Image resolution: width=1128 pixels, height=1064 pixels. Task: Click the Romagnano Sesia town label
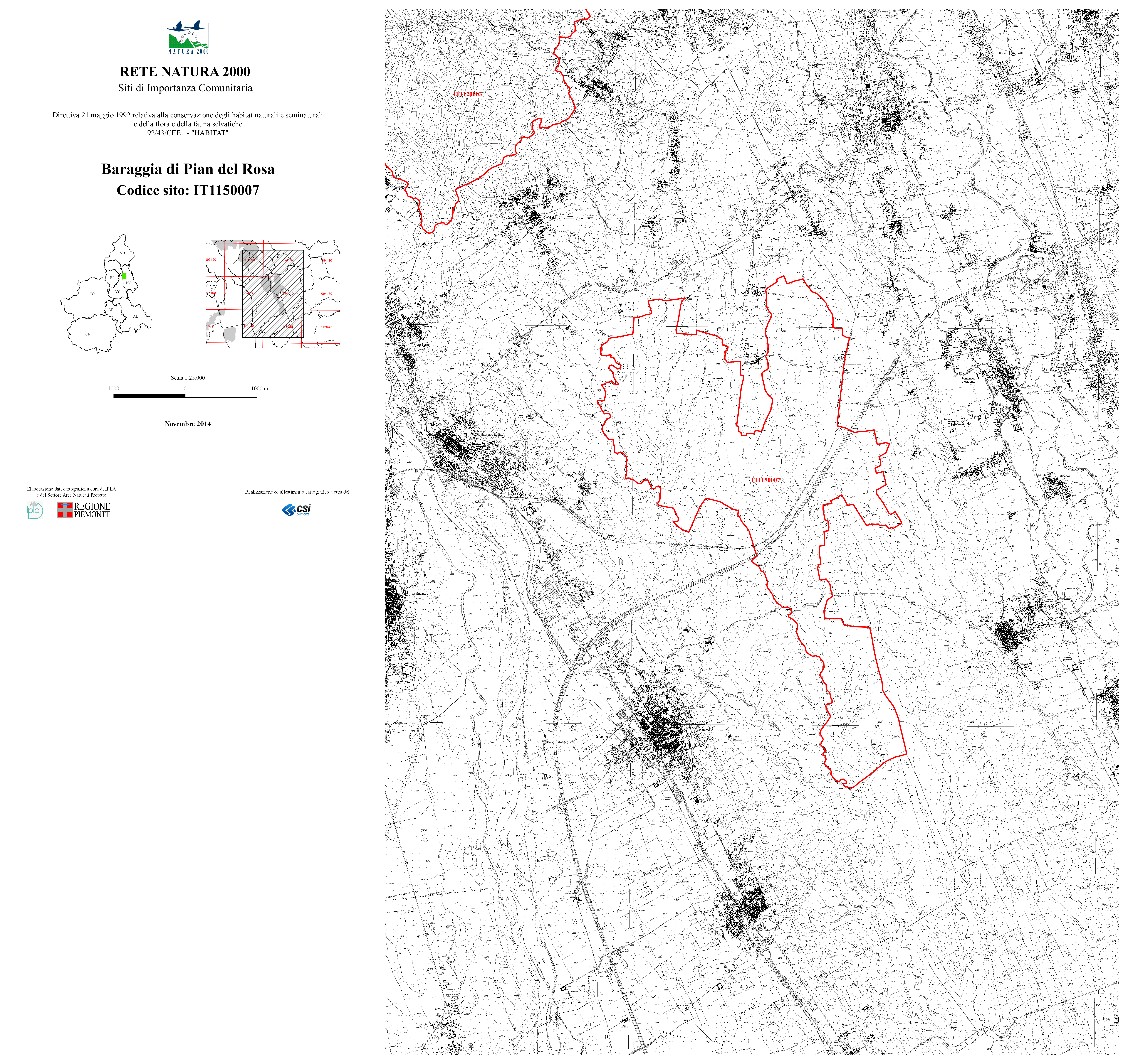[x=489, y=435]
